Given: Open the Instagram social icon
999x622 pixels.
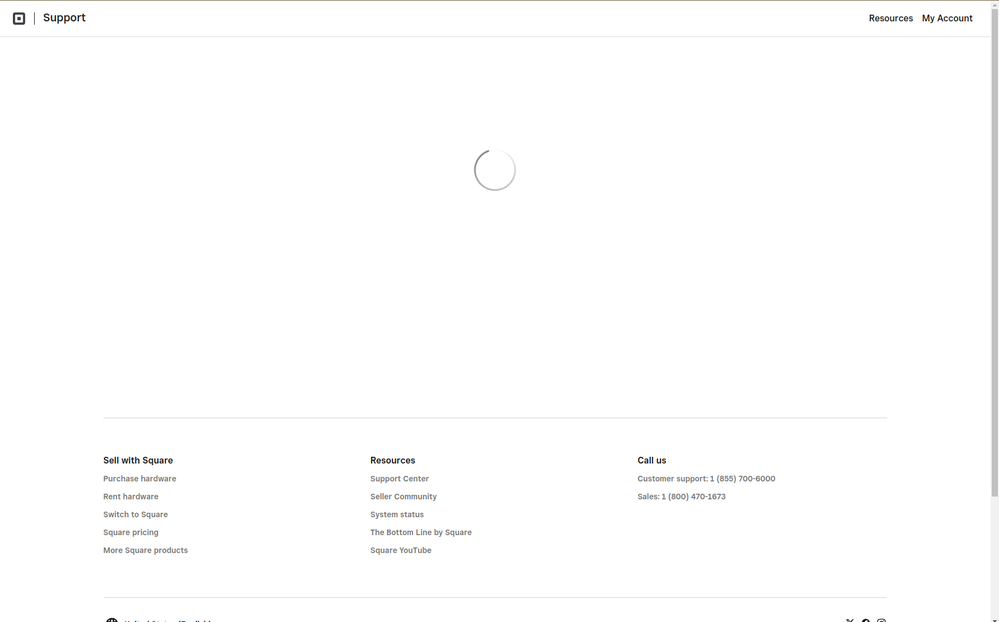Looking at the screenshot, I should [x=881, y=620].
